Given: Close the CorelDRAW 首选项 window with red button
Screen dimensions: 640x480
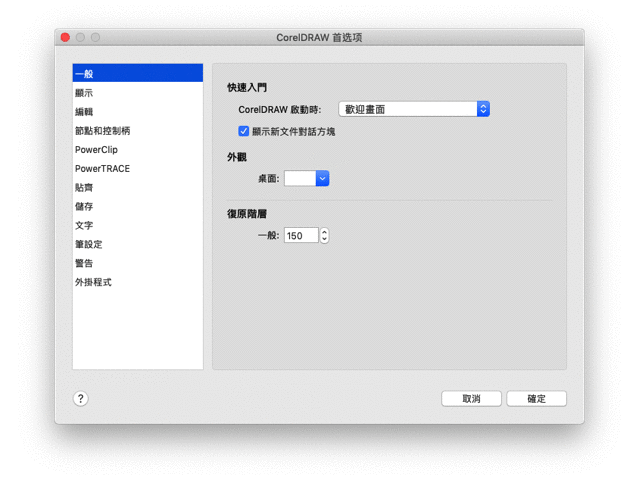Looking at the screenshot, I should pos(65,38).
